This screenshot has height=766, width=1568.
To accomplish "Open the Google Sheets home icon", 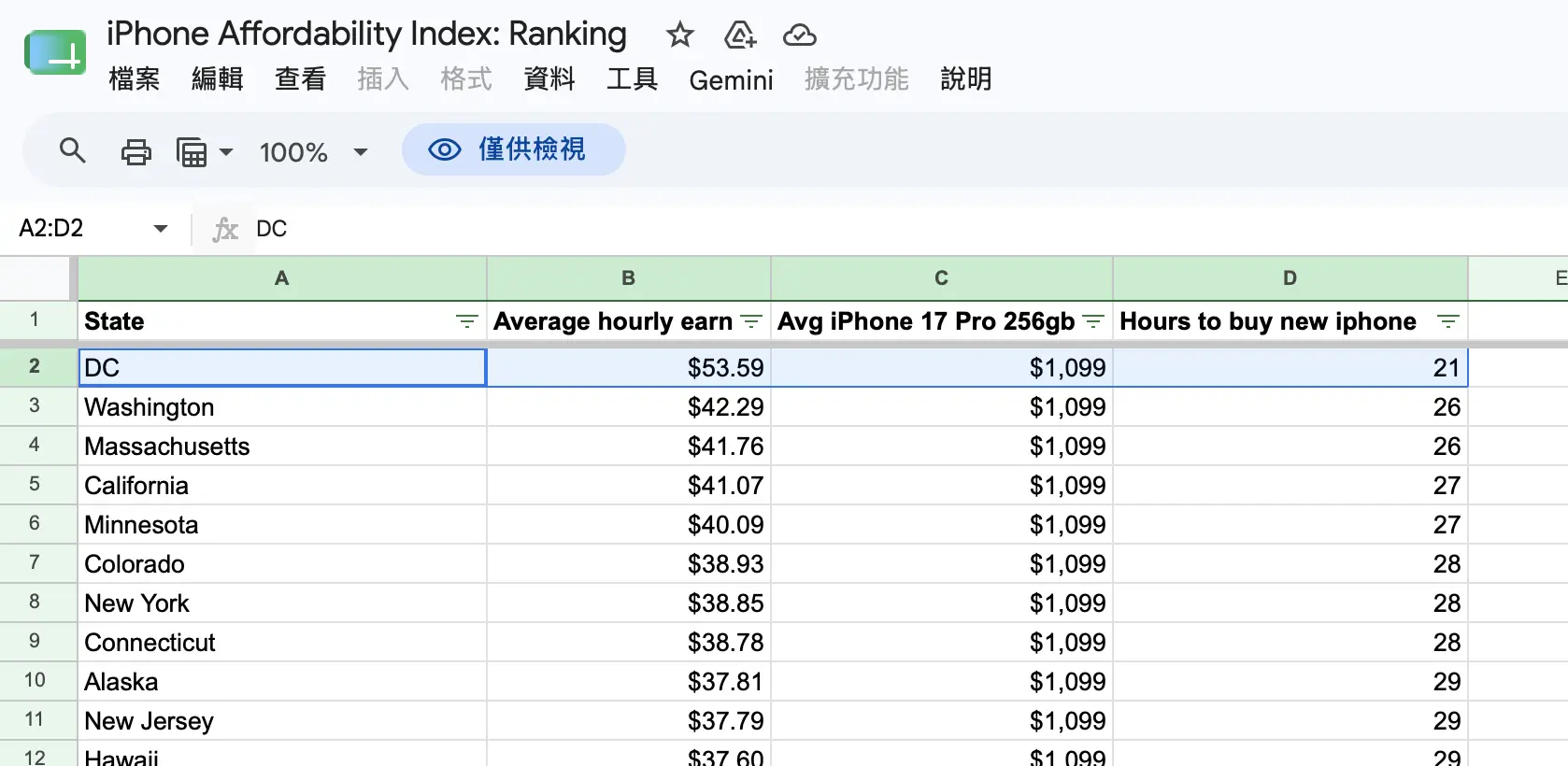I will coord(55,52).
